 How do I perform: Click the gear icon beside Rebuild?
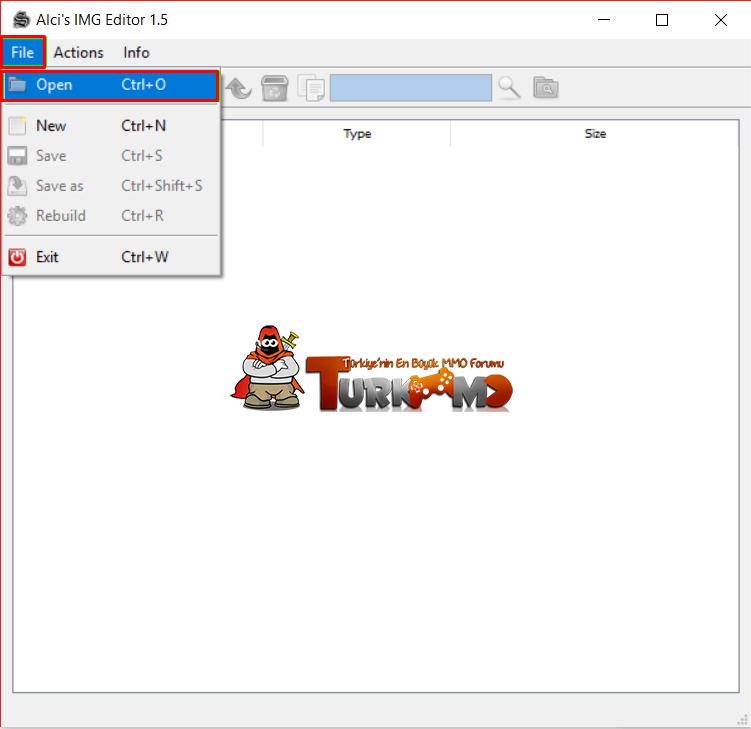tap(17, 216)
